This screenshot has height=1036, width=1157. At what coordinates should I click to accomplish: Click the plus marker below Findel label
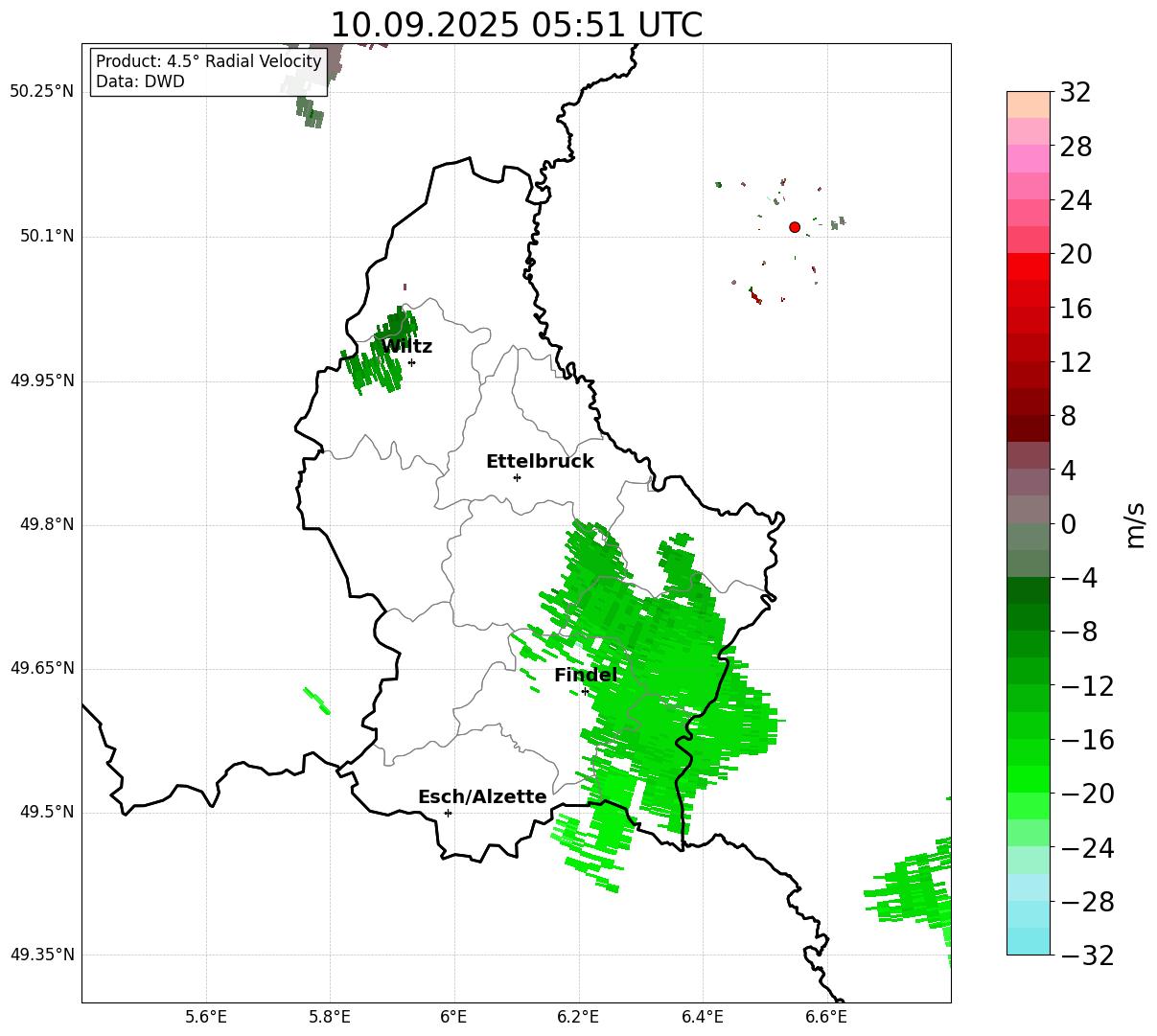tap(585, 691)
